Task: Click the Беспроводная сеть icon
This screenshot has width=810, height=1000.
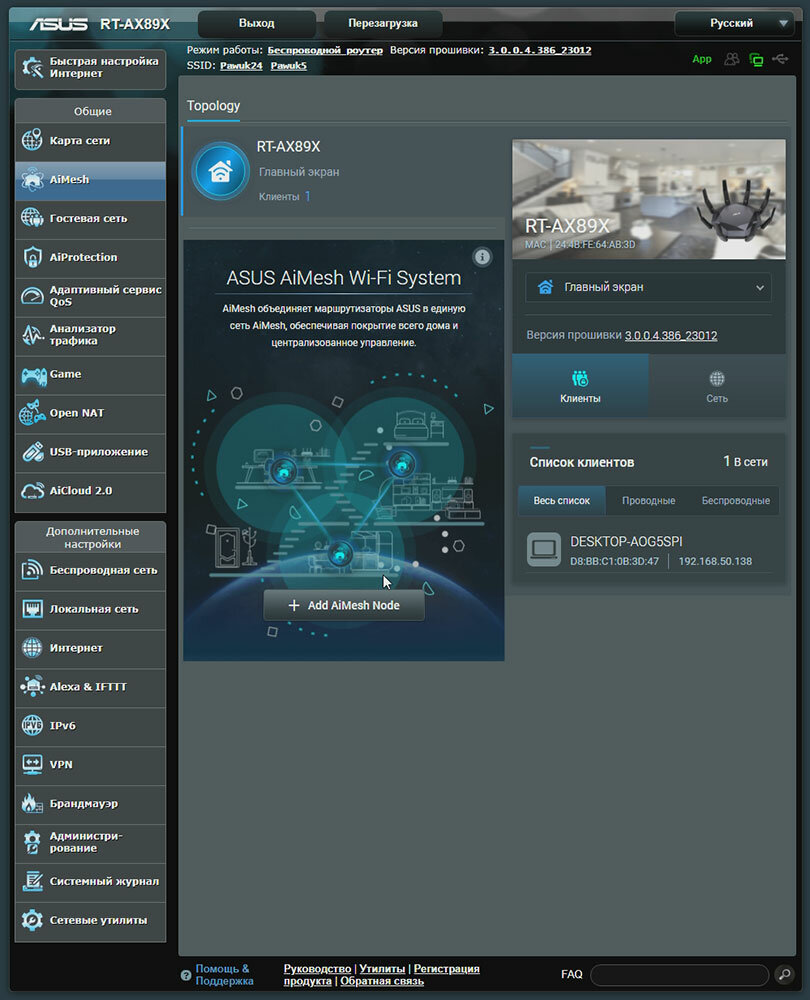Action: [x=32, y=570]
